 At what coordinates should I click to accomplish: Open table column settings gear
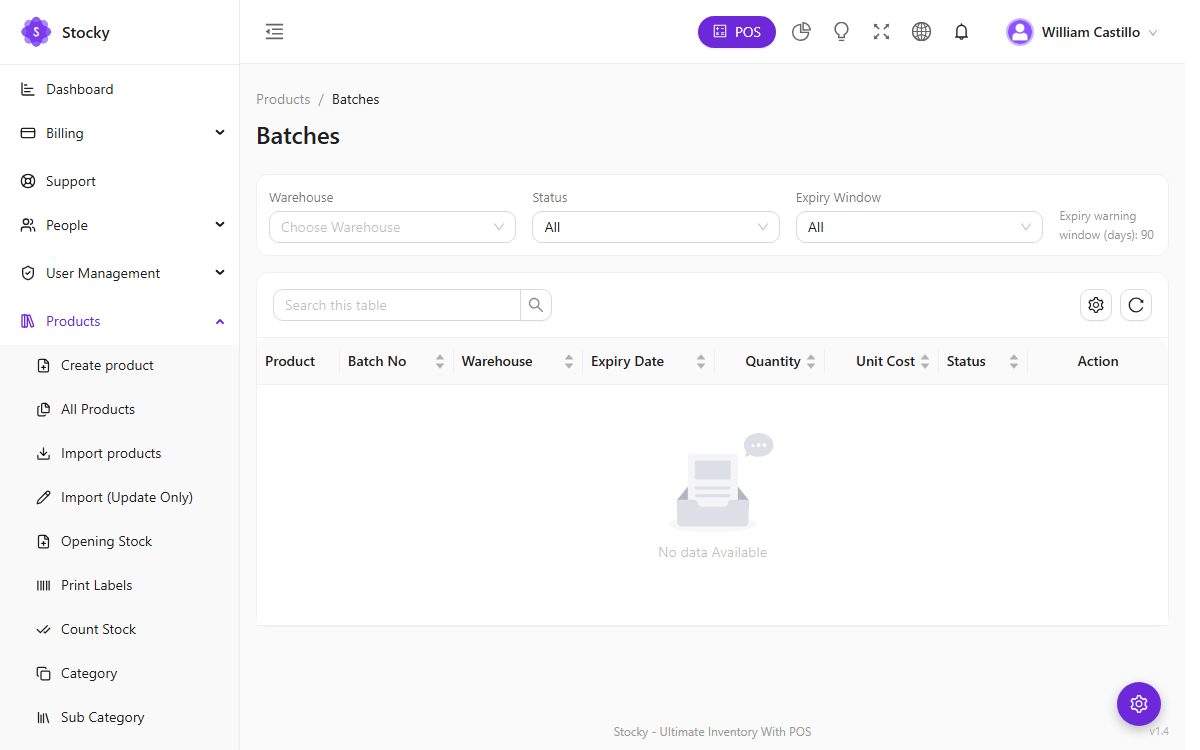click(x=1096, y=305)
